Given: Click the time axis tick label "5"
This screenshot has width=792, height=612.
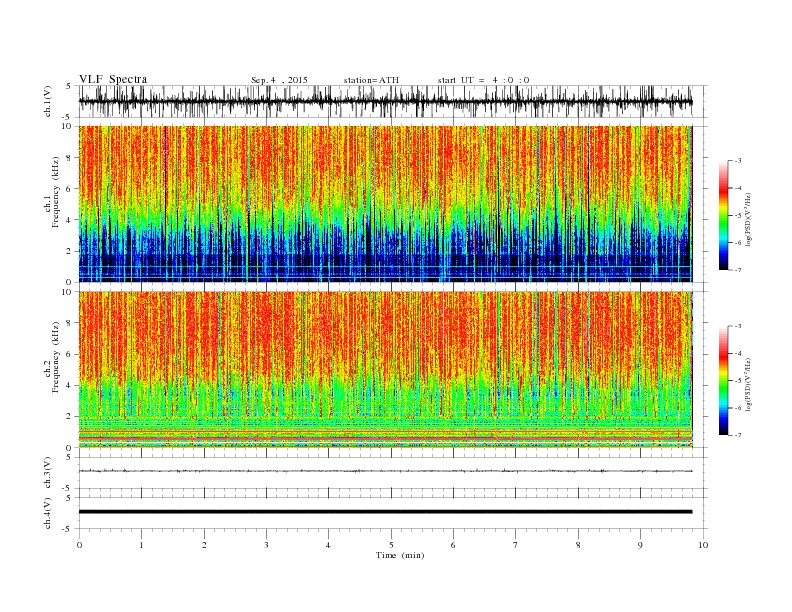Looking at the screenshot, I should point(391,545).
